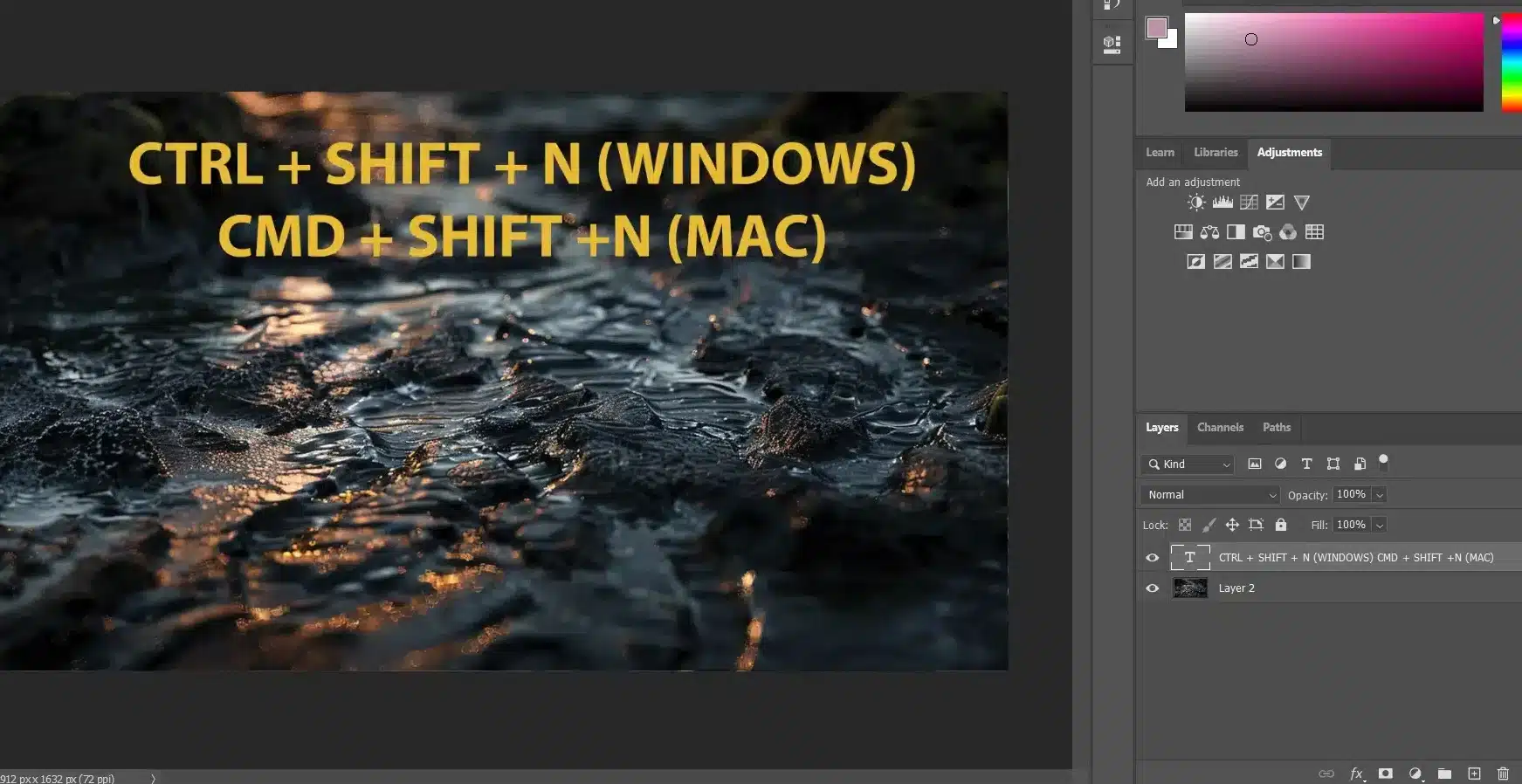Toggle filter for shape layers
The image size is (1522, 784).
1333,464
